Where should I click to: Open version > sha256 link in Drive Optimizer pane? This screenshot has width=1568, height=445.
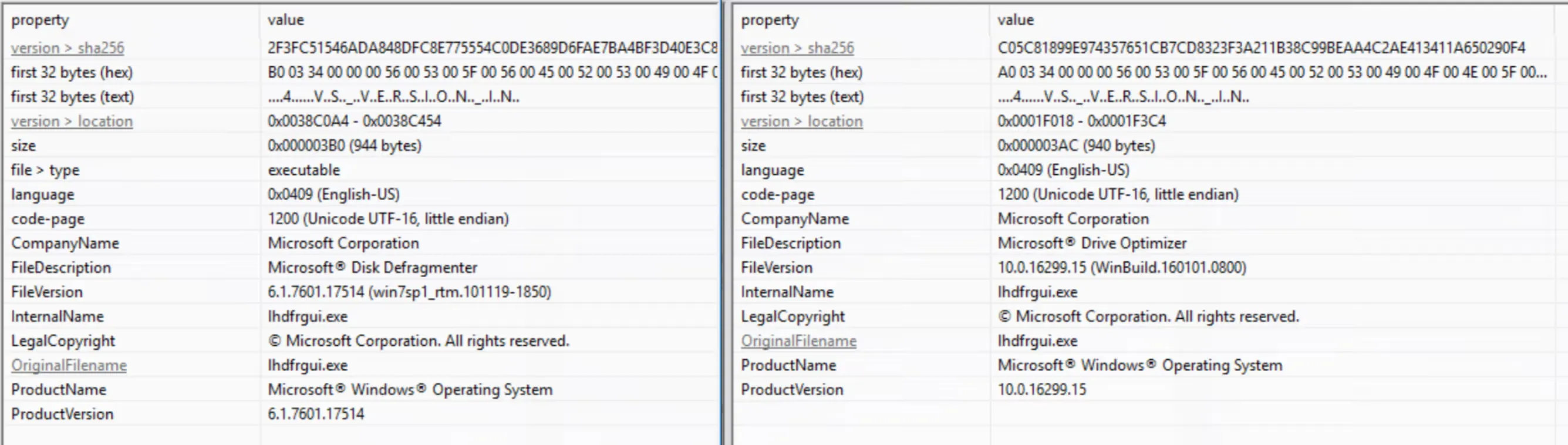click(797, 48)
